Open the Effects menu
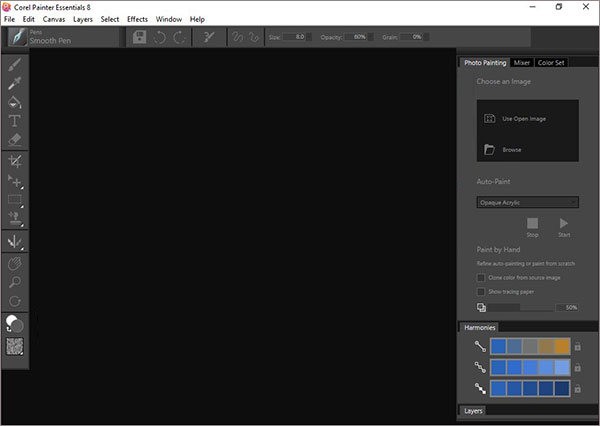This screenshot has width=600, height=426. pos(137,19)
